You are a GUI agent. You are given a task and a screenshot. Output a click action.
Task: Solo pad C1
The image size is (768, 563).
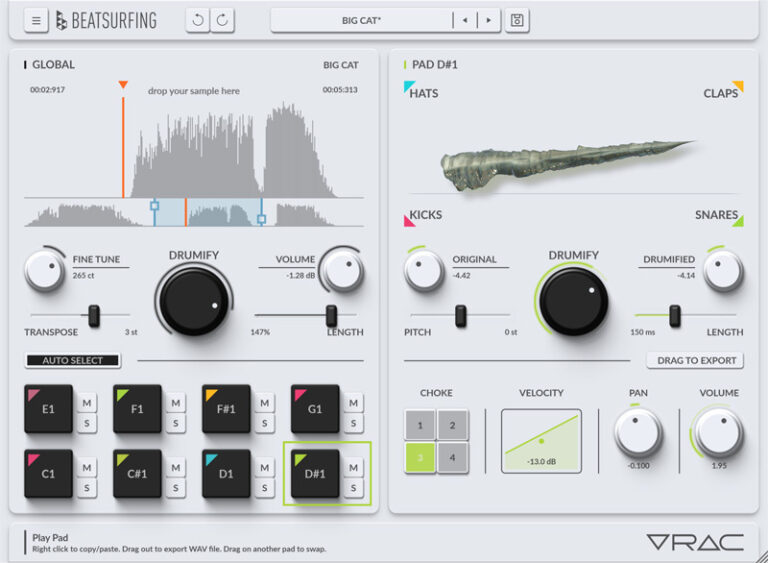[87, 488]
